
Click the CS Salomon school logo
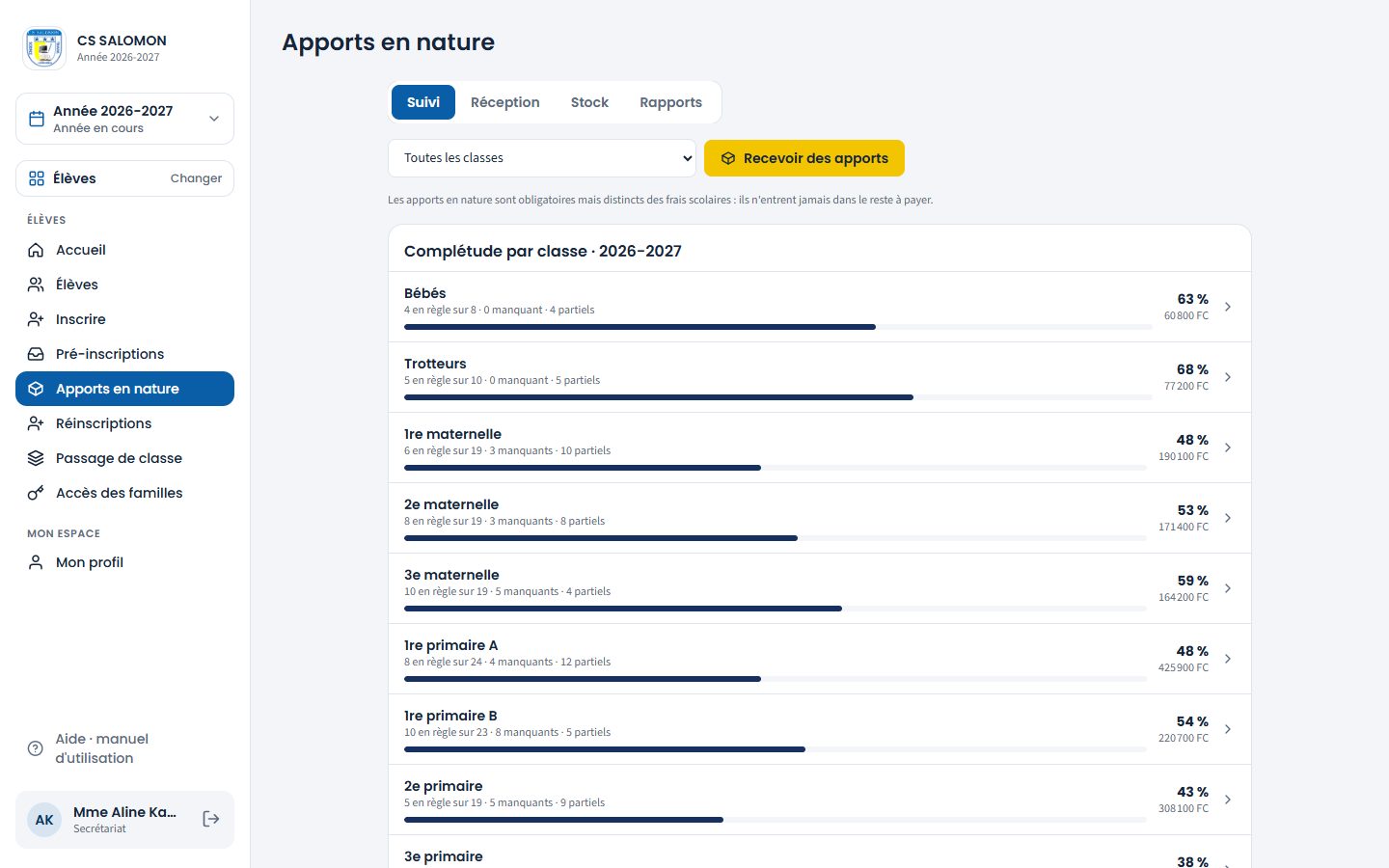coord(44,48)
